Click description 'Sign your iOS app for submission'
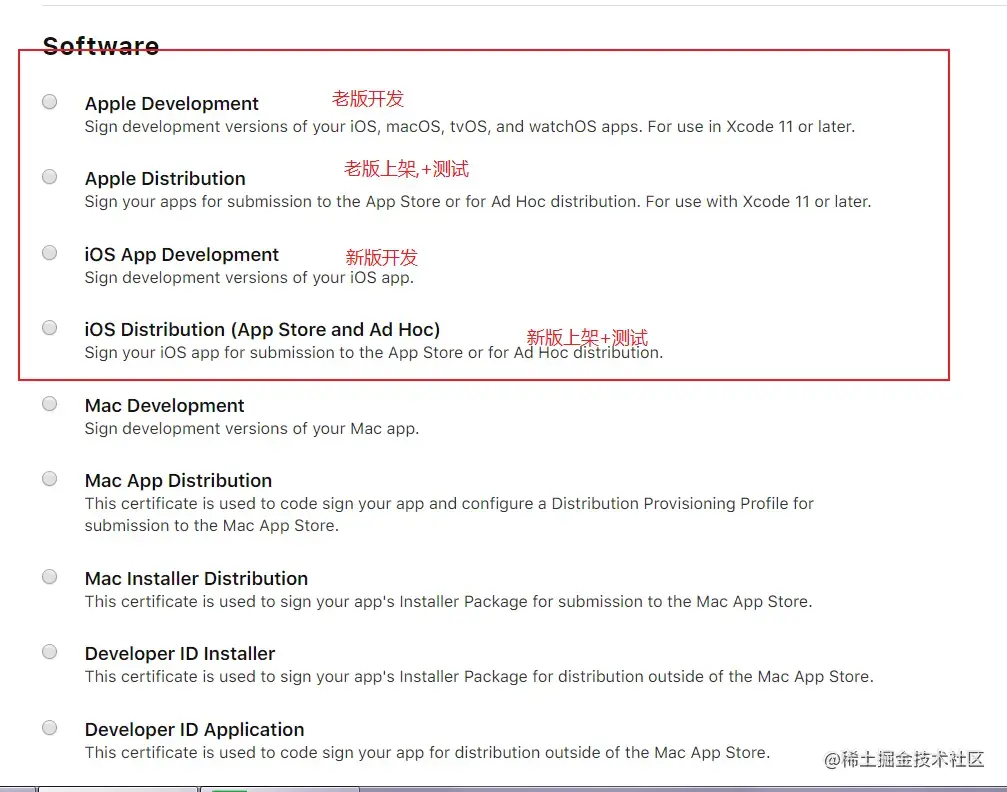Screen dimensions: 1007x792 [x=374, y=353]
